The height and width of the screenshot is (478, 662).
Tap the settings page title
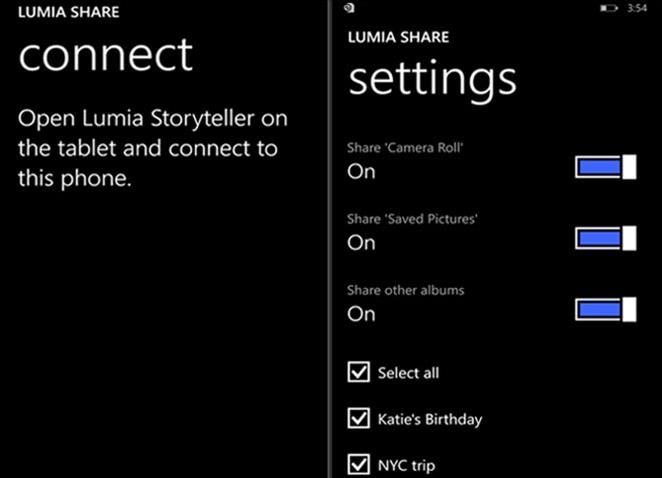pos(432,78)
